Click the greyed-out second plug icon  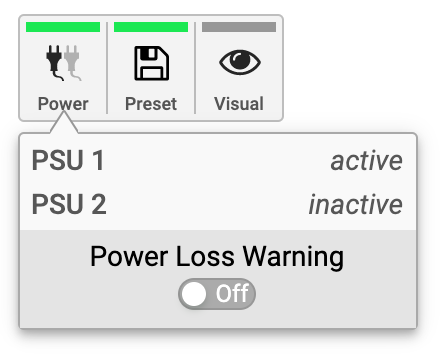(72, 62)
